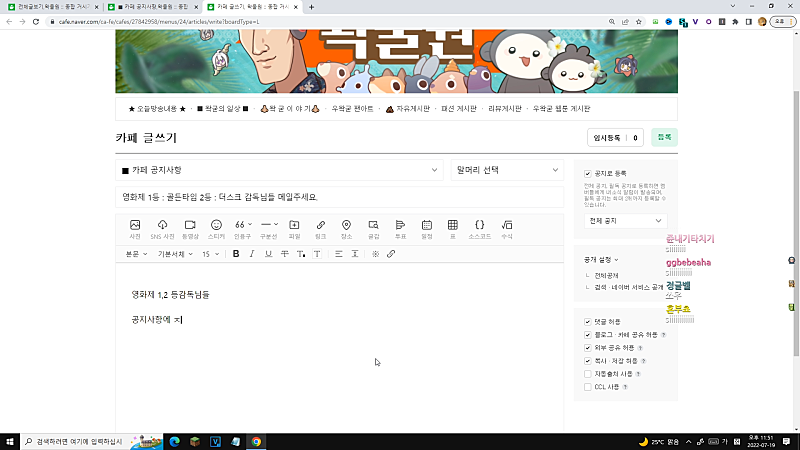Image resolution: width=800 pixels, height=450 pixels.
Task: Reload the page with refresh icon
Action: (36, 22)
